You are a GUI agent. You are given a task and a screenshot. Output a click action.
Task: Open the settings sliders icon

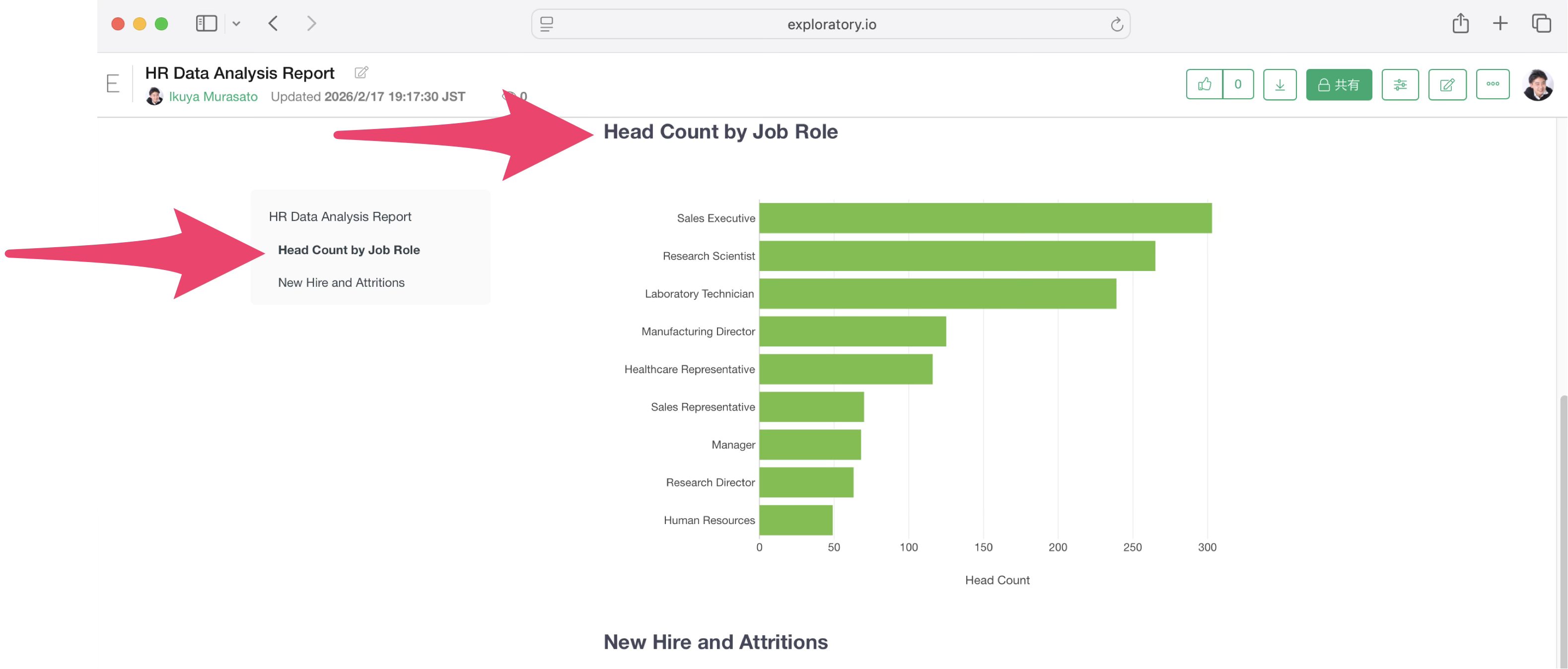coord(1399,84)
